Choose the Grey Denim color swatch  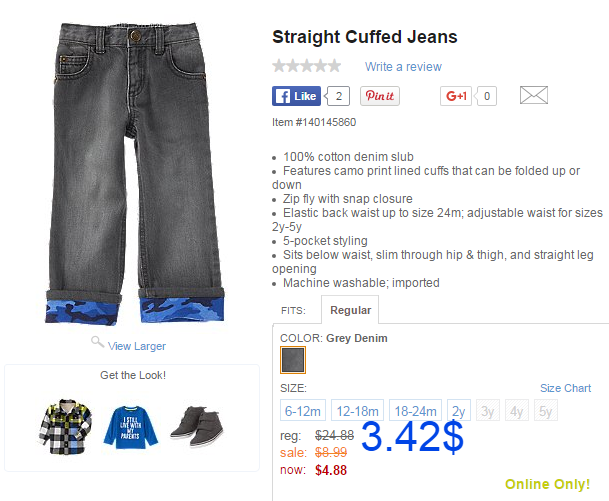pos(293,360)
